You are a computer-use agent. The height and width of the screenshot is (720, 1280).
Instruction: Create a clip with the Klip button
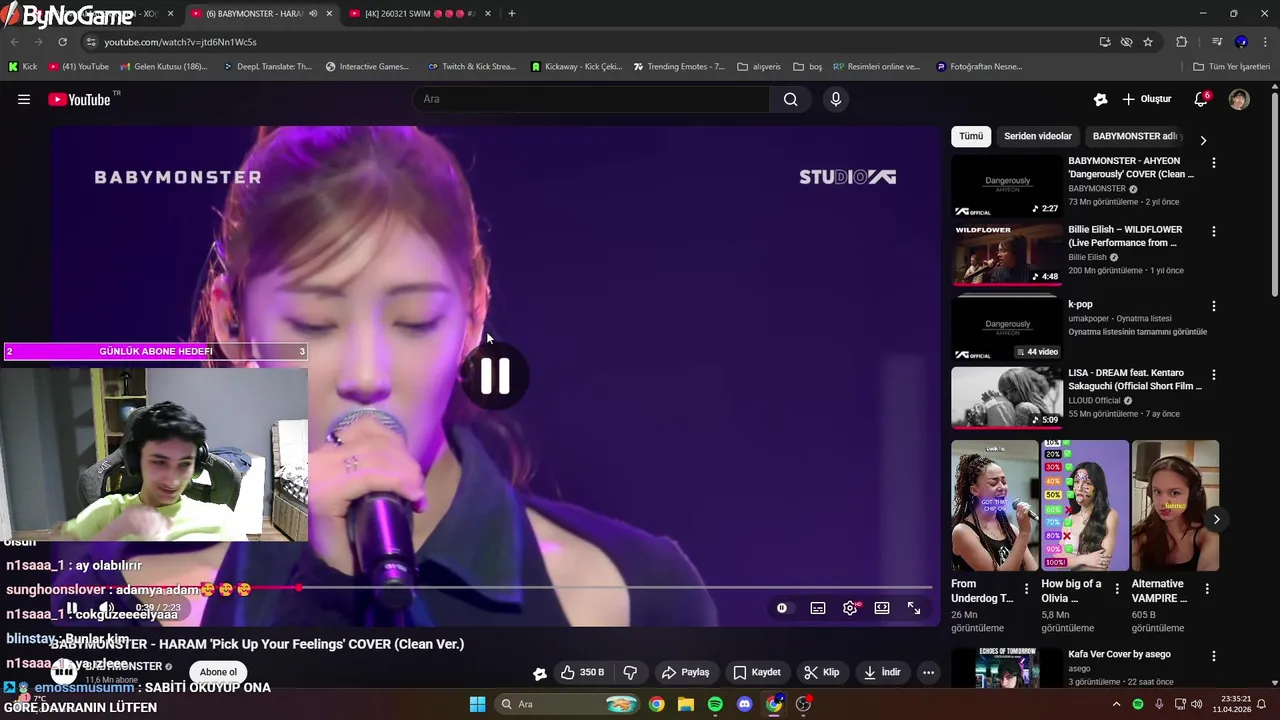pos(822,672)
